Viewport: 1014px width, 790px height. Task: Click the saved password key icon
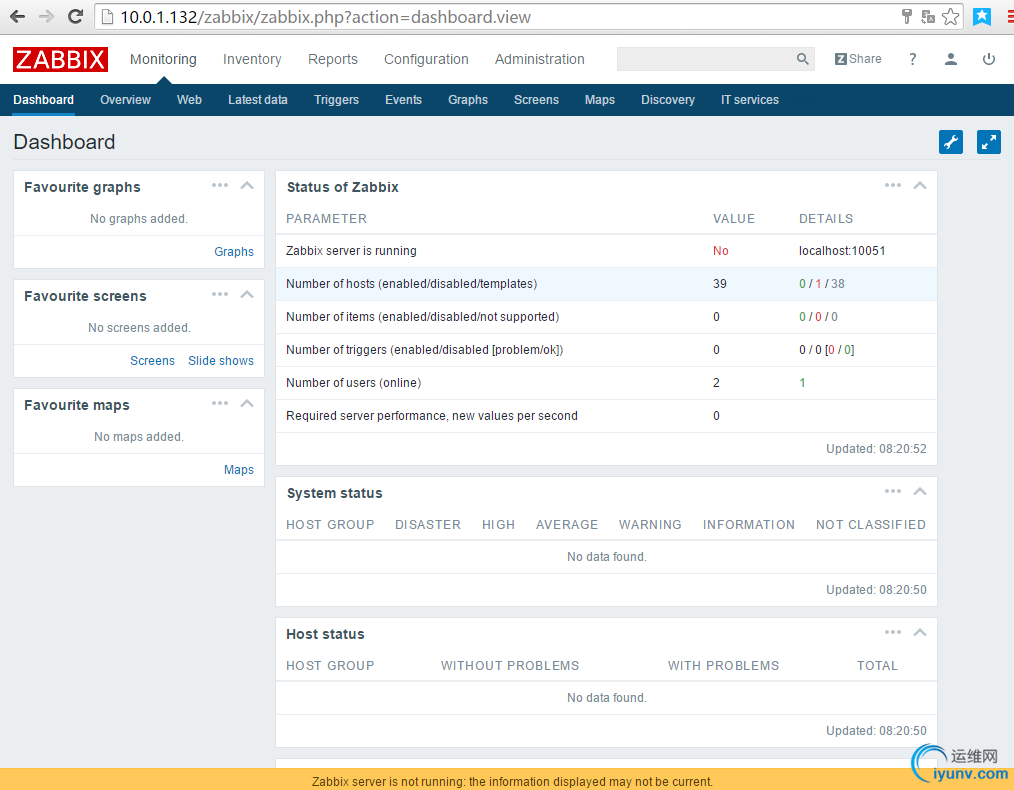(907, 17)
